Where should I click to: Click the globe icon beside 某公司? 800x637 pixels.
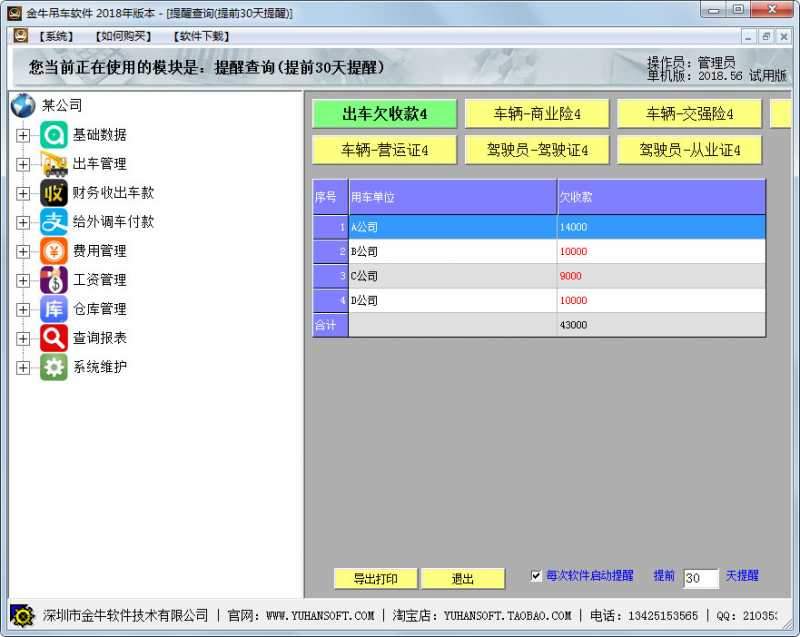(22, 104)
